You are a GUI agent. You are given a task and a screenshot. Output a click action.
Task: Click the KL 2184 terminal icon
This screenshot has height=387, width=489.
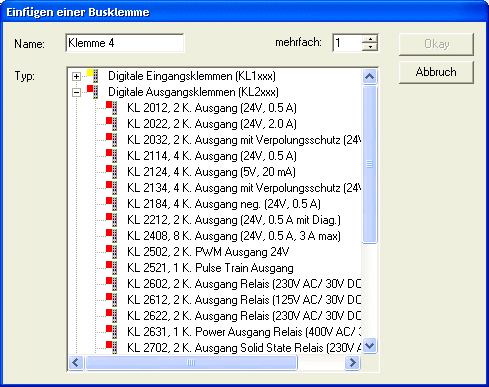(x=112, y=204)
